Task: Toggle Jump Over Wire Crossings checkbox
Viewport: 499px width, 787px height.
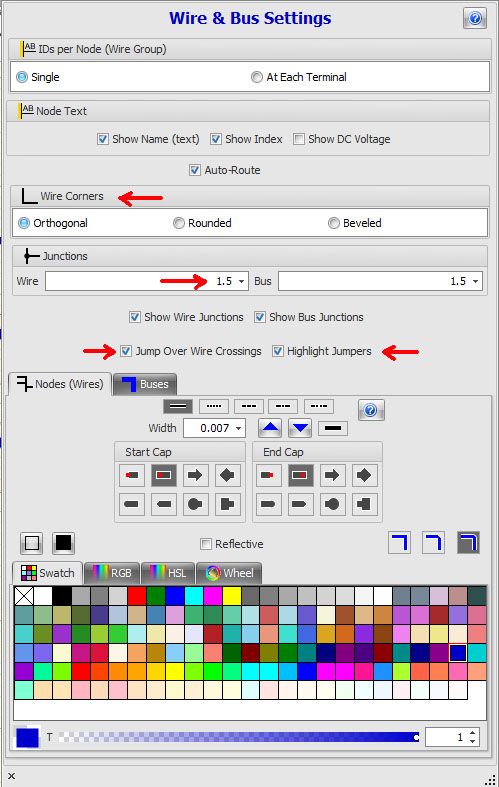Action: click(x=127, y=351)
